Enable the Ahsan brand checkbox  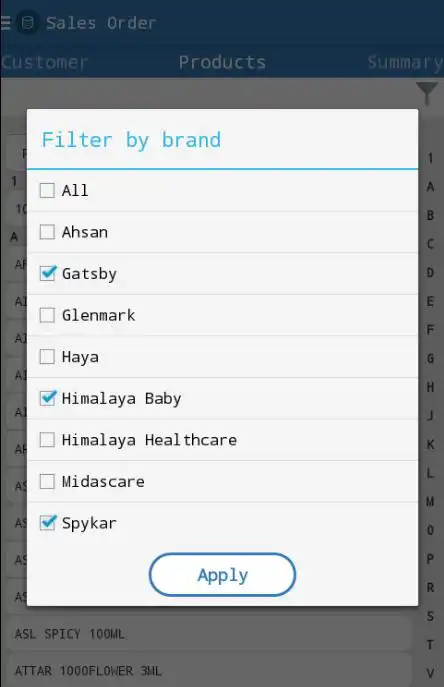pyautogui.click(x=47, y=232)
